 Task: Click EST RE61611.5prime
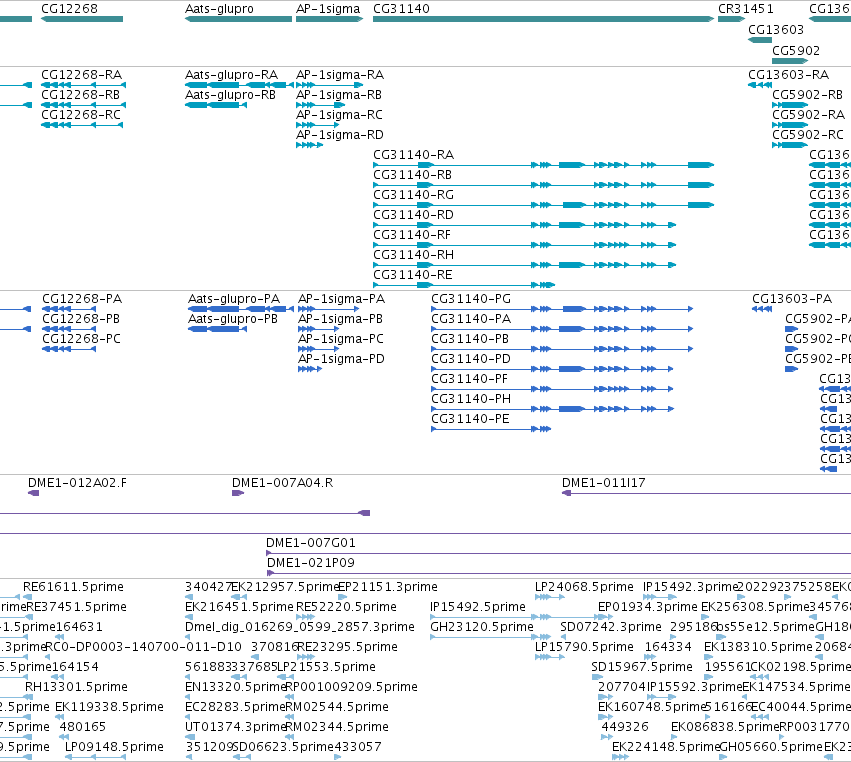coord(73,587)
